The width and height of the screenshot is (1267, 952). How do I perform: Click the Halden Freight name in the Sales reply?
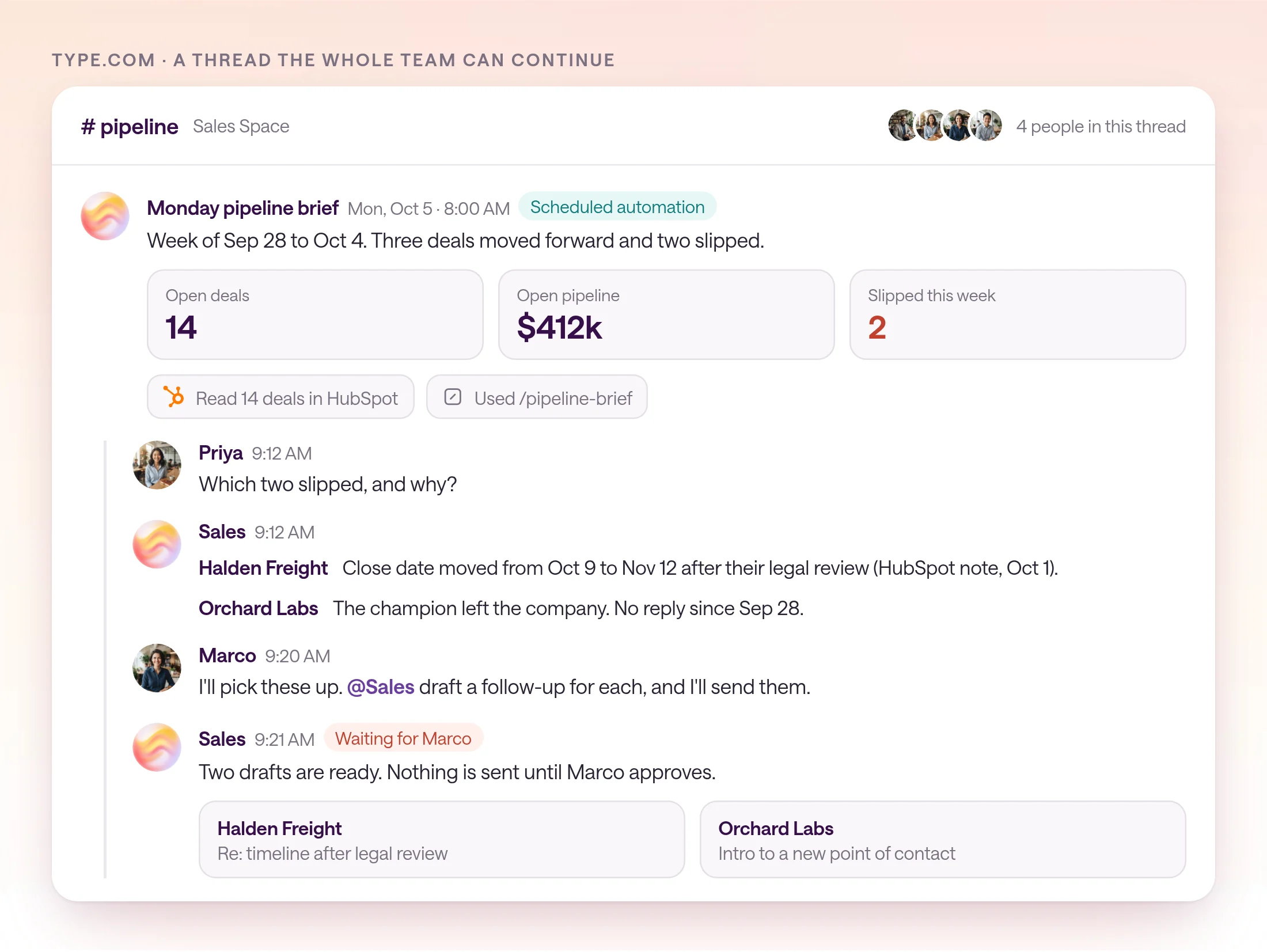click(x=263, y=568)
